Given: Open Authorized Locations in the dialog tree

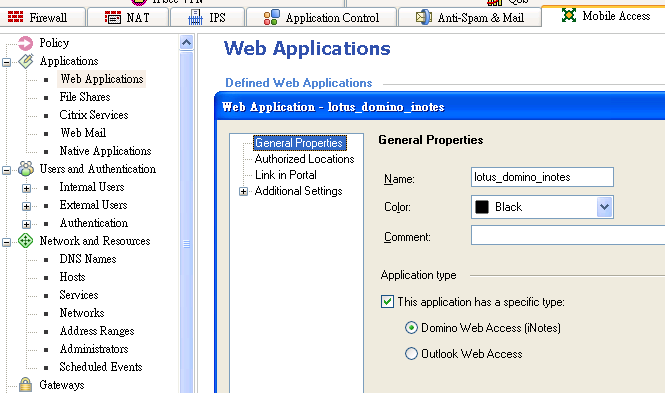Looking at the screenshot, I should pyautogui.click(x=305, y=159).
